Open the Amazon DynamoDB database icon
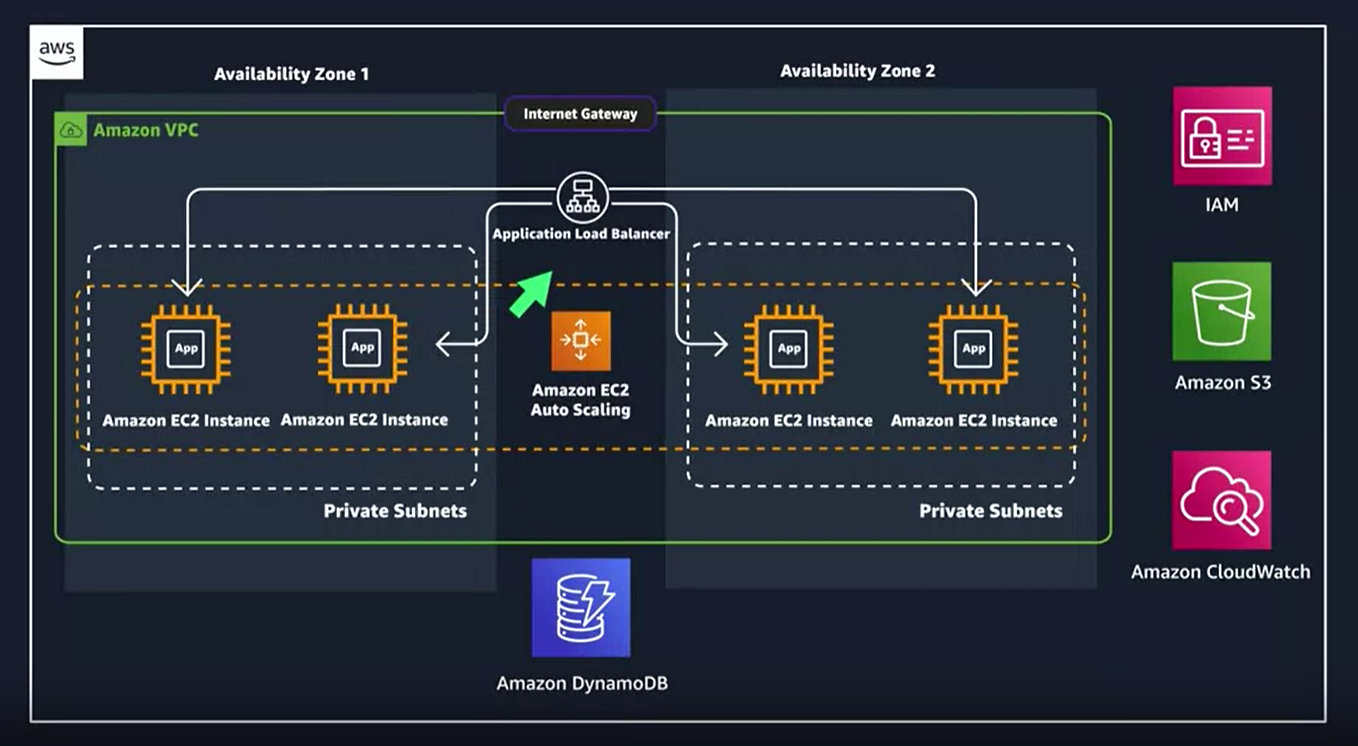This screenshot has width=1358, height=746. point(580,608)
